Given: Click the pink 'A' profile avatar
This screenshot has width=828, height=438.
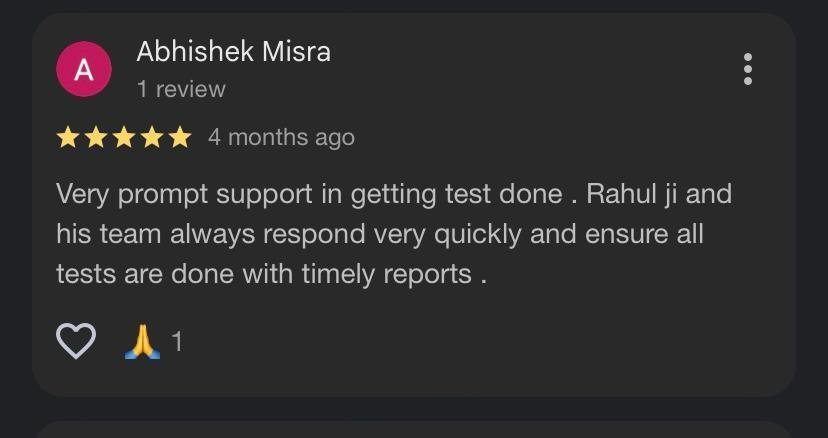Looking at the screenshot, I should (x=83, y=69).
